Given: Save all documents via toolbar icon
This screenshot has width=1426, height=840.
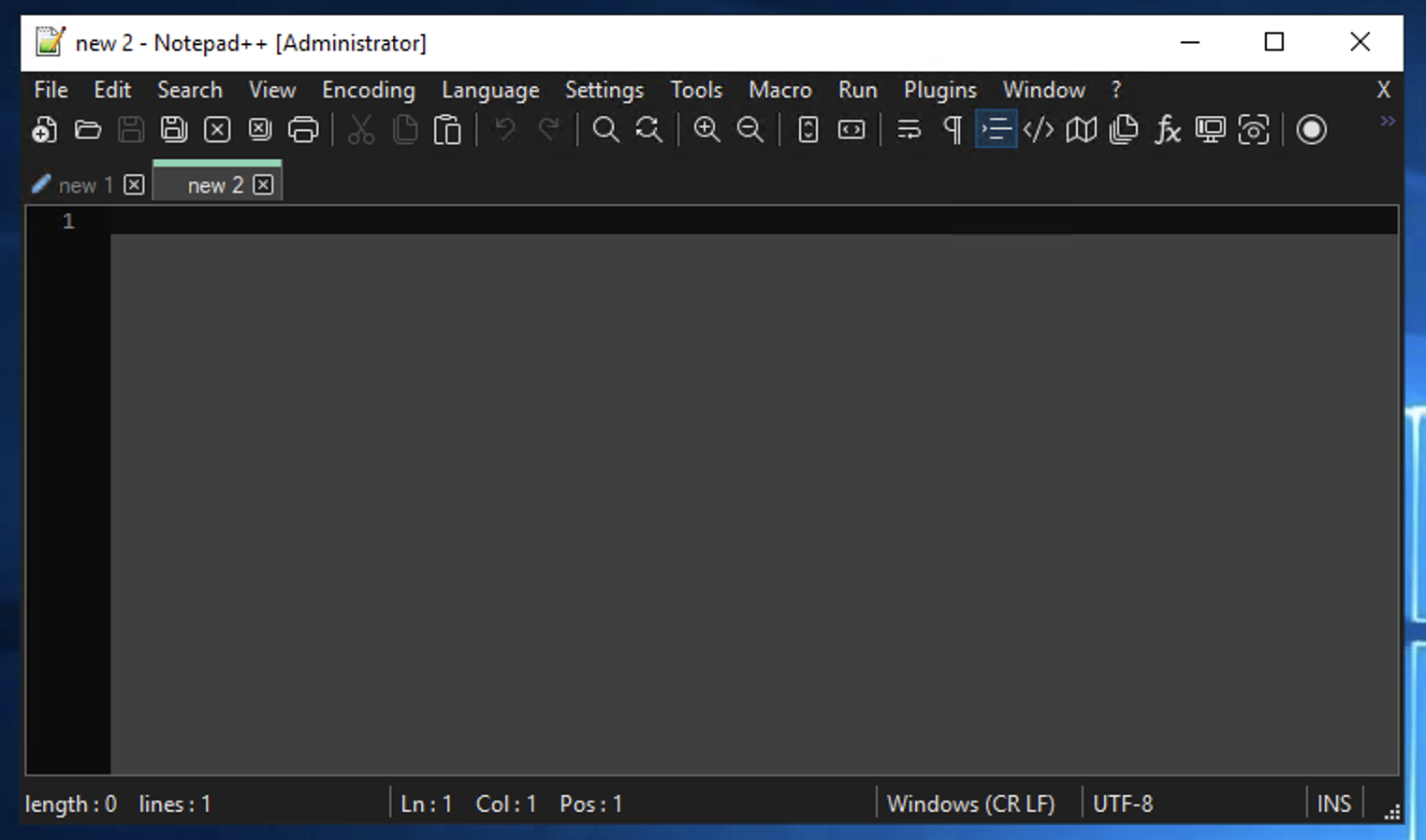Looking at the screenshot, I should (x=174, y=129).
